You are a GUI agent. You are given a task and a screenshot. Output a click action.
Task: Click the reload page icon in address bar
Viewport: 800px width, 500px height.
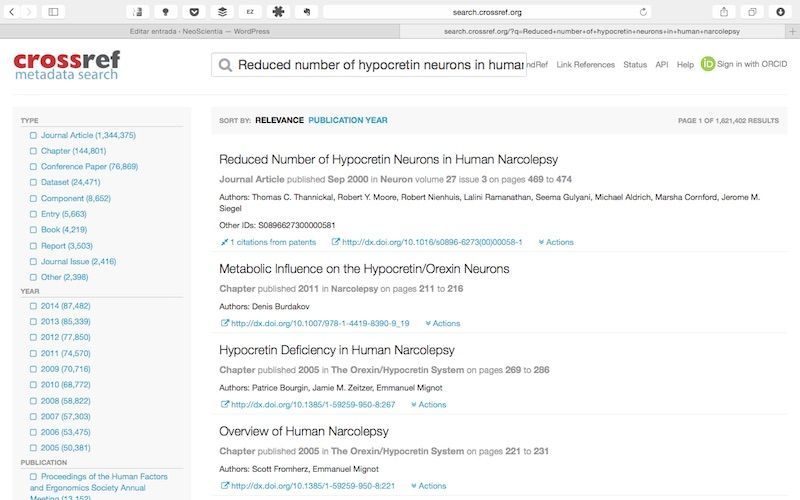tap(643, 12)
